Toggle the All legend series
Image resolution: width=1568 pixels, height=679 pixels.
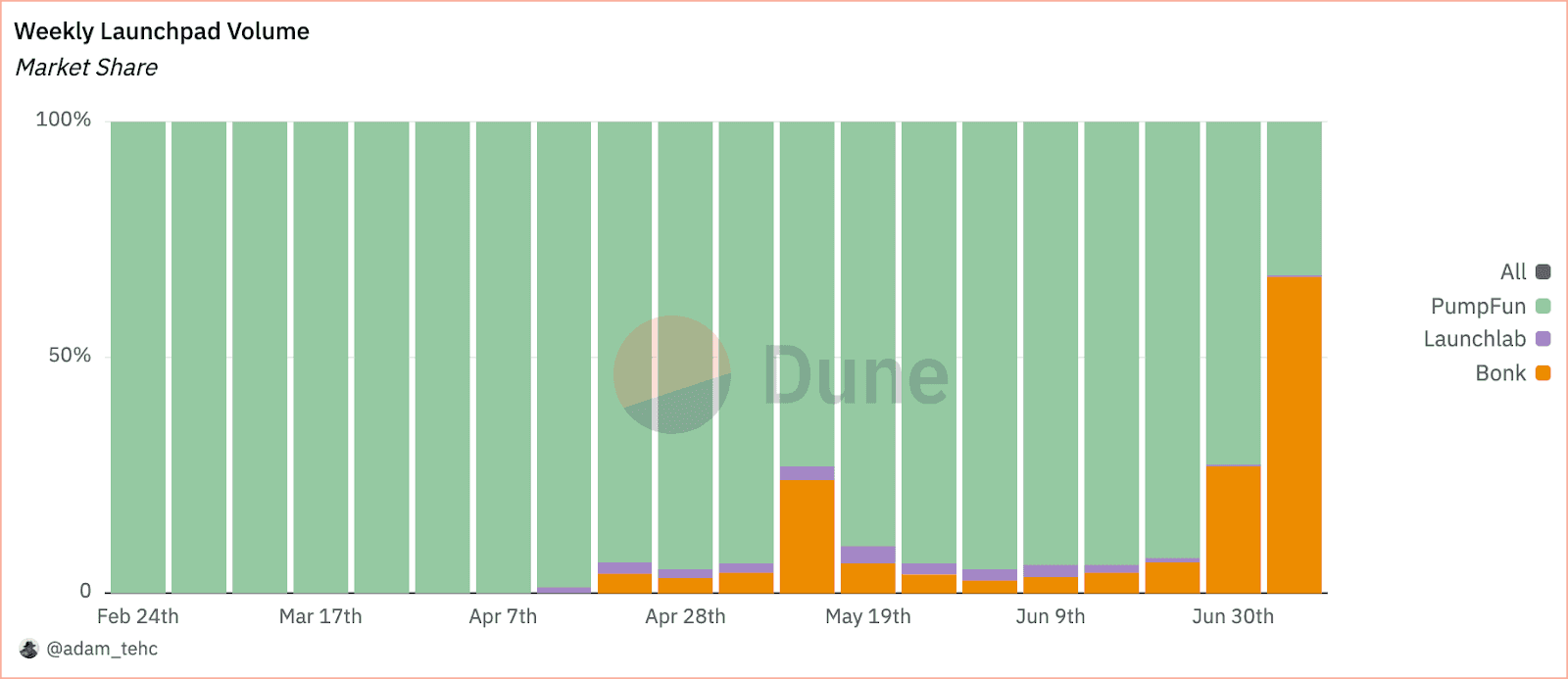pos(1525,271)
